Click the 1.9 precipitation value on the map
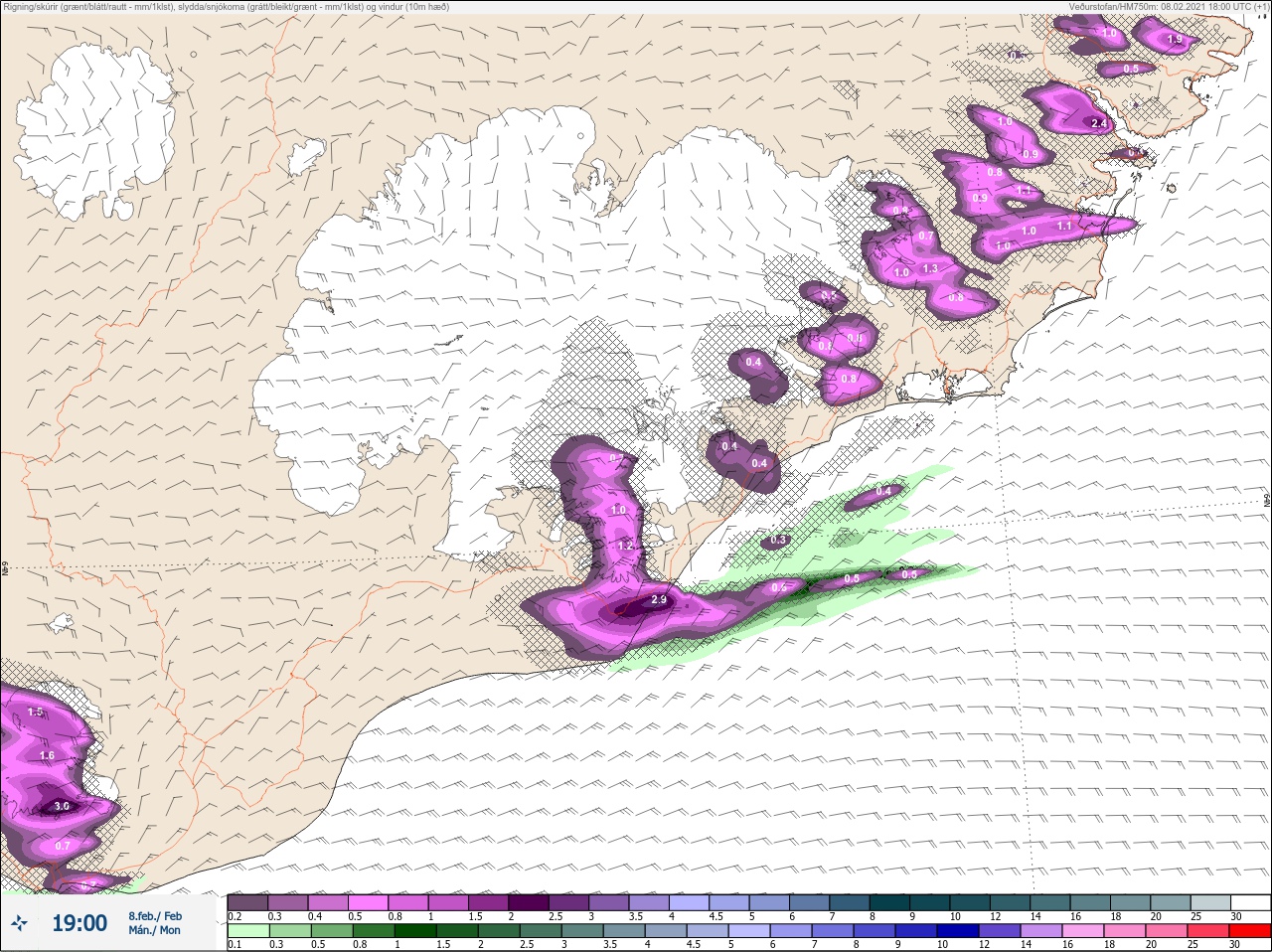1272x952 pixels. [x=1176, y=40]
